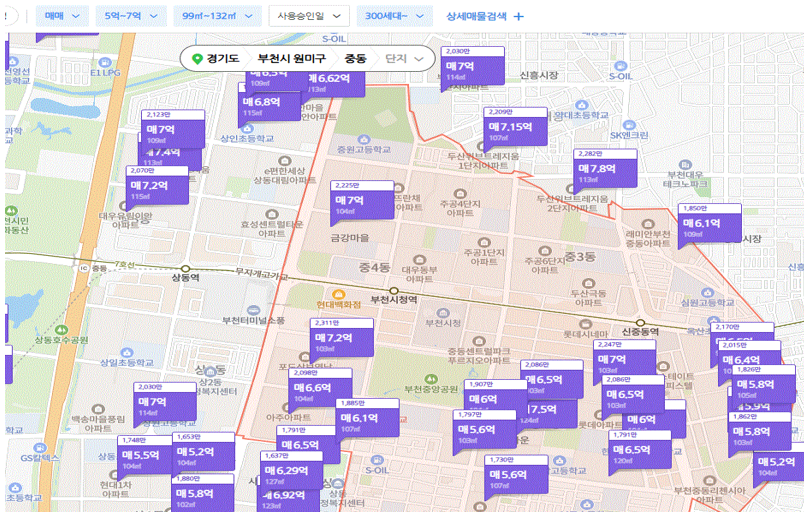
Task: Click the 부천중앙공원 green park icon
Action: tap(431, 379)
